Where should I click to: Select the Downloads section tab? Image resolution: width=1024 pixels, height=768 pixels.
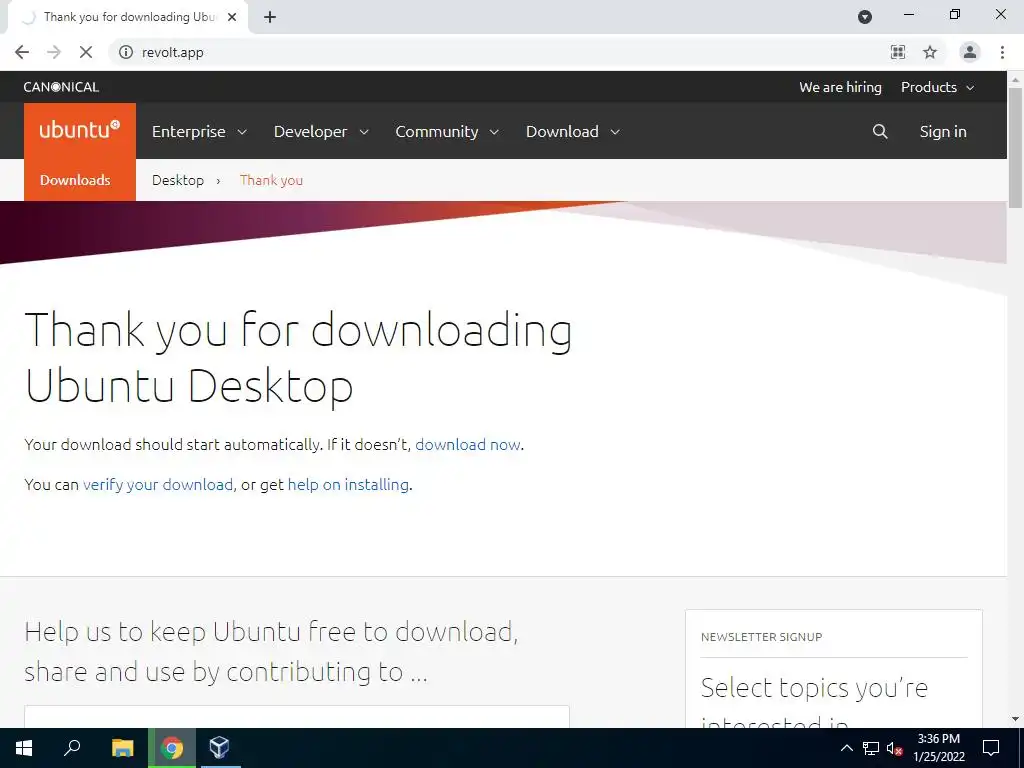pyautogui.click(x=80, y=180)
